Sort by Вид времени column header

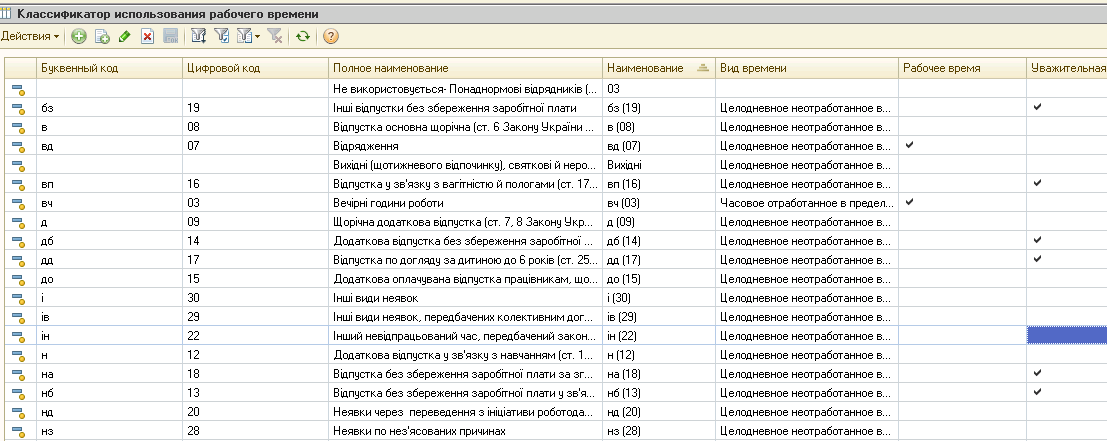[807, 68]
